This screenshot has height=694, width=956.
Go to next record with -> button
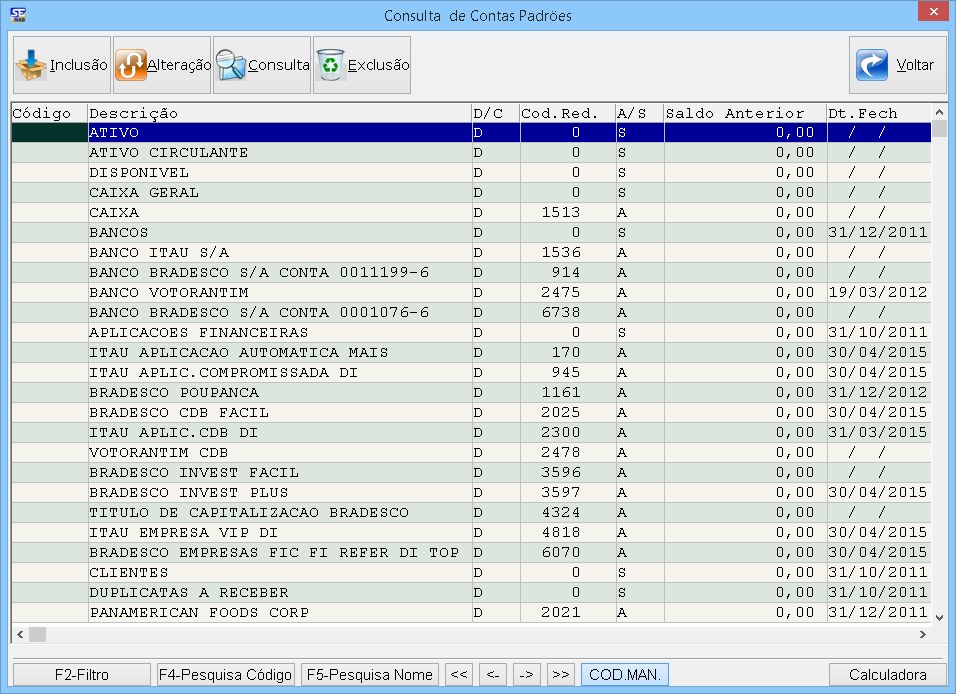tap(526, 675)
